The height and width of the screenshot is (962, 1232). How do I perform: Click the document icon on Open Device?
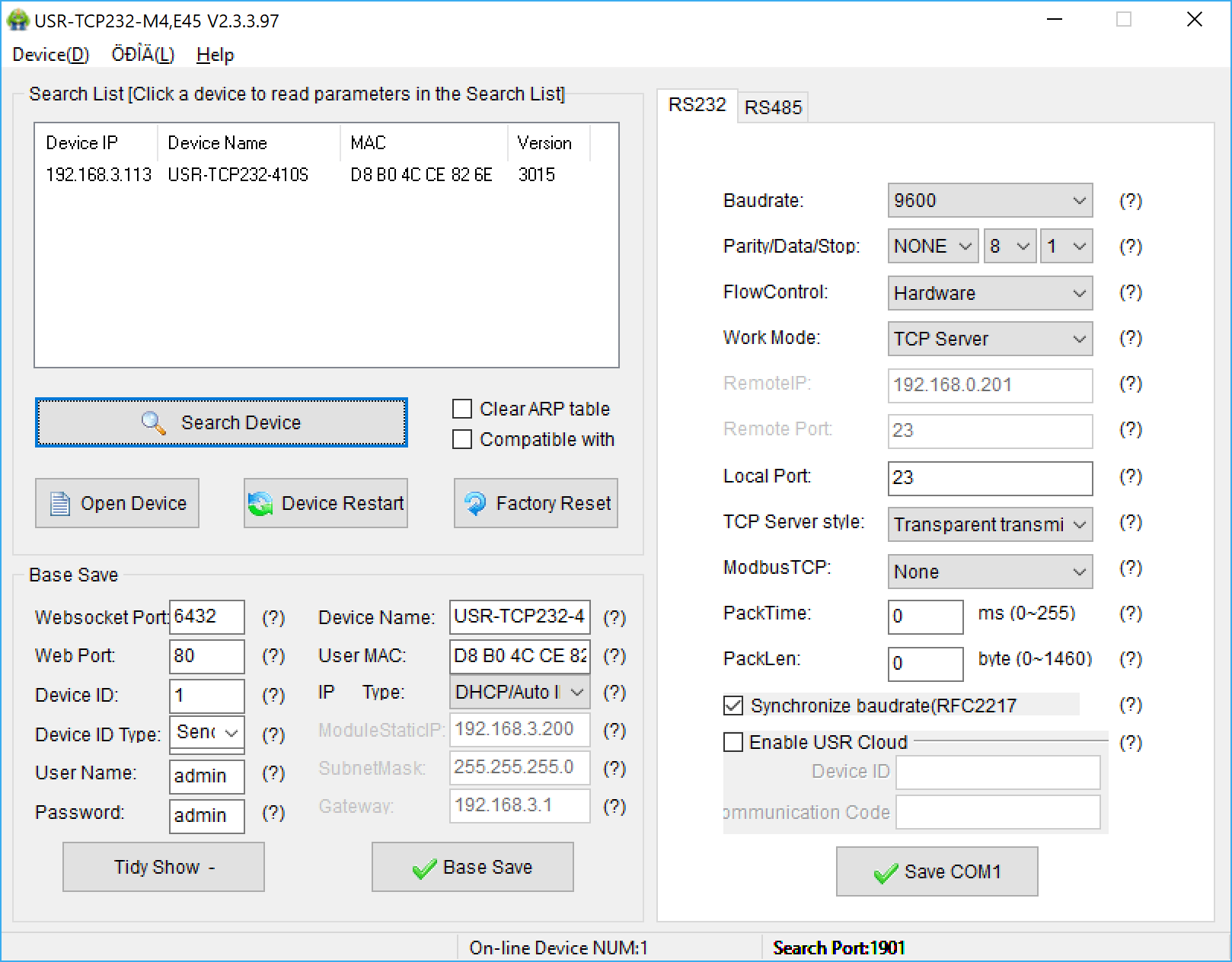(60, 503)
